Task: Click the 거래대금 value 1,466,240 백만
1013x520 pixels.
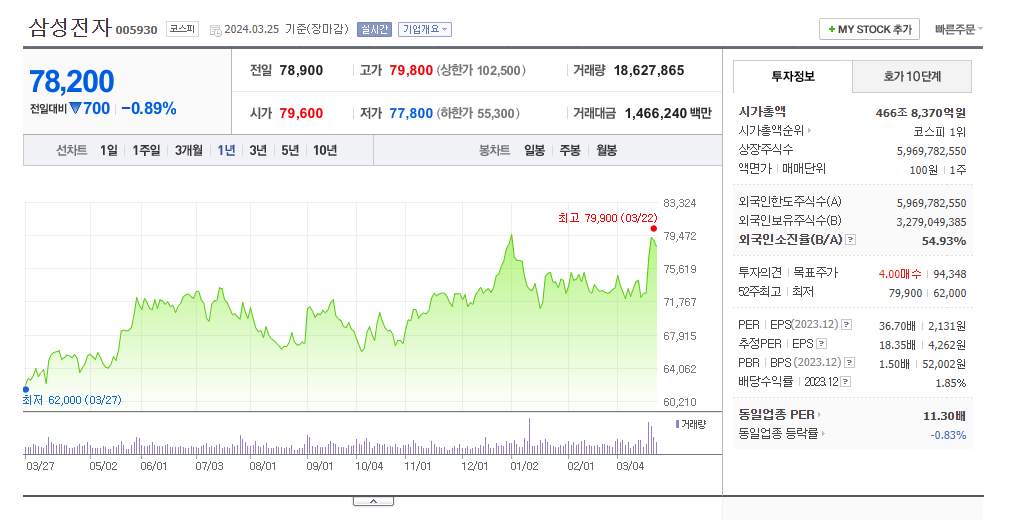Action: point(668,114)
